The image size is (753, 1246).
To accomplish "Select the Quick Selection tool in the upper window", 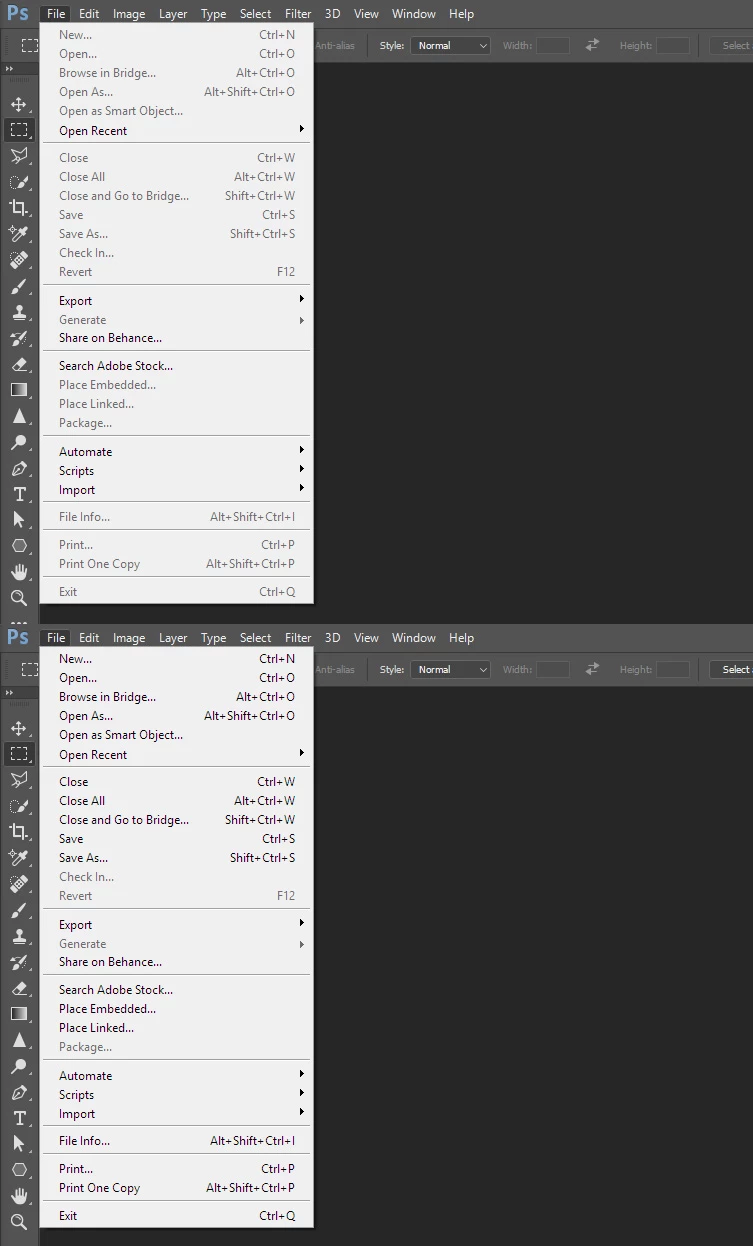I will pos(19,181).
